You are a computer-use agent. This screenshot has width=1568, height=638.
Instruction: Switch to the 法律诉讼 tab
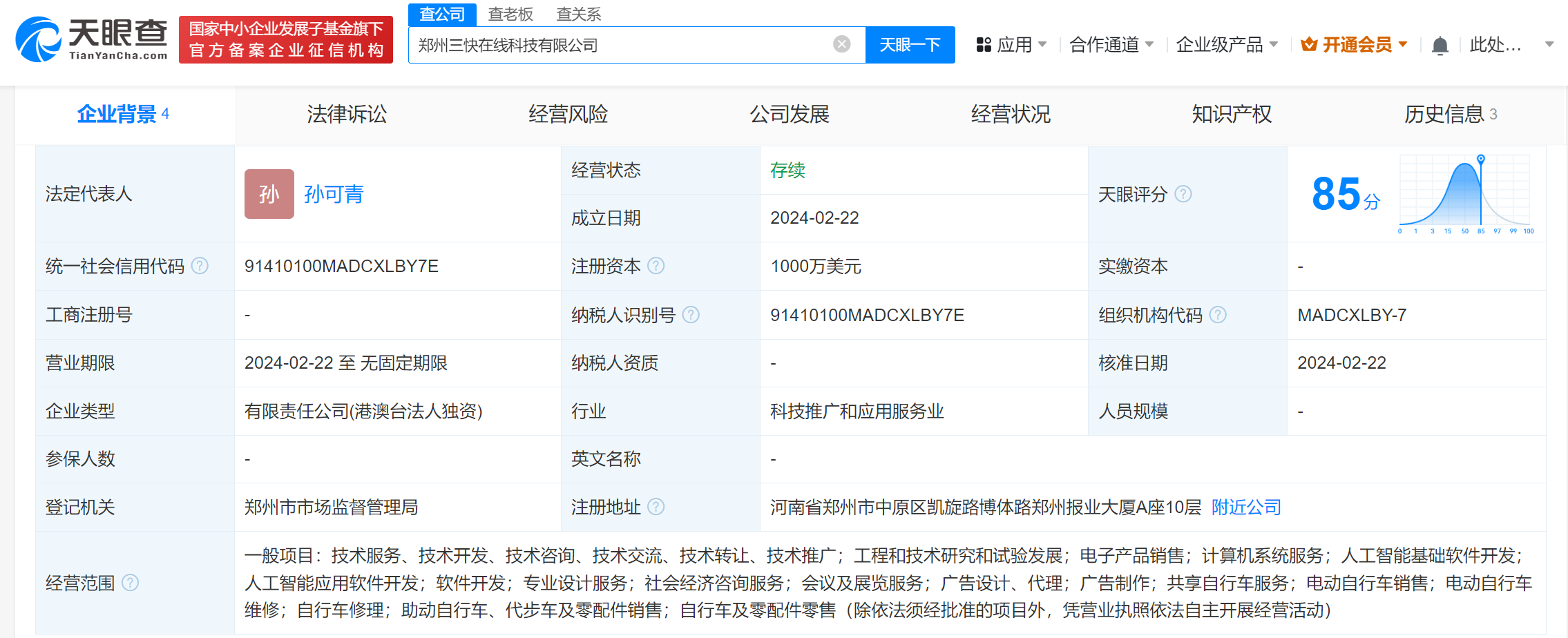(346, 114)
